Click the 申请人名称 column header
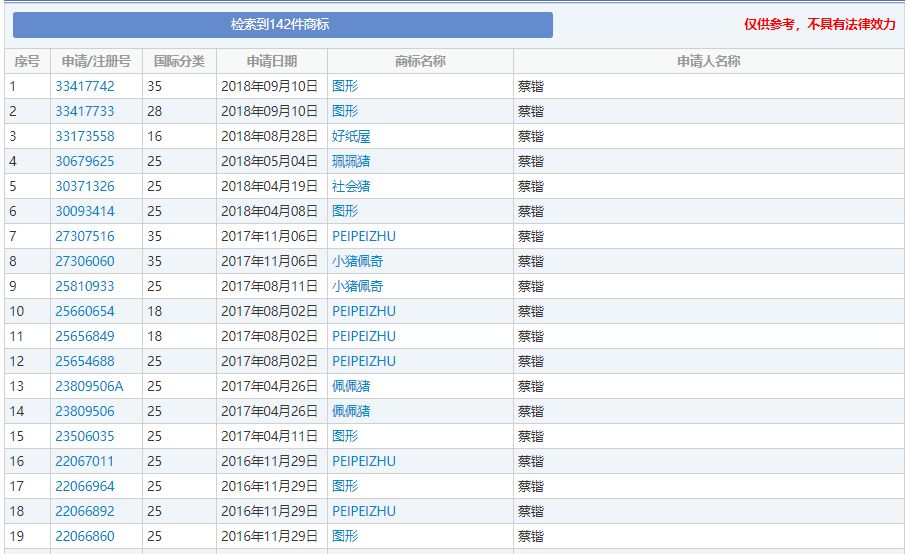This screenshot has height=554, width=907. pos(709,61)
